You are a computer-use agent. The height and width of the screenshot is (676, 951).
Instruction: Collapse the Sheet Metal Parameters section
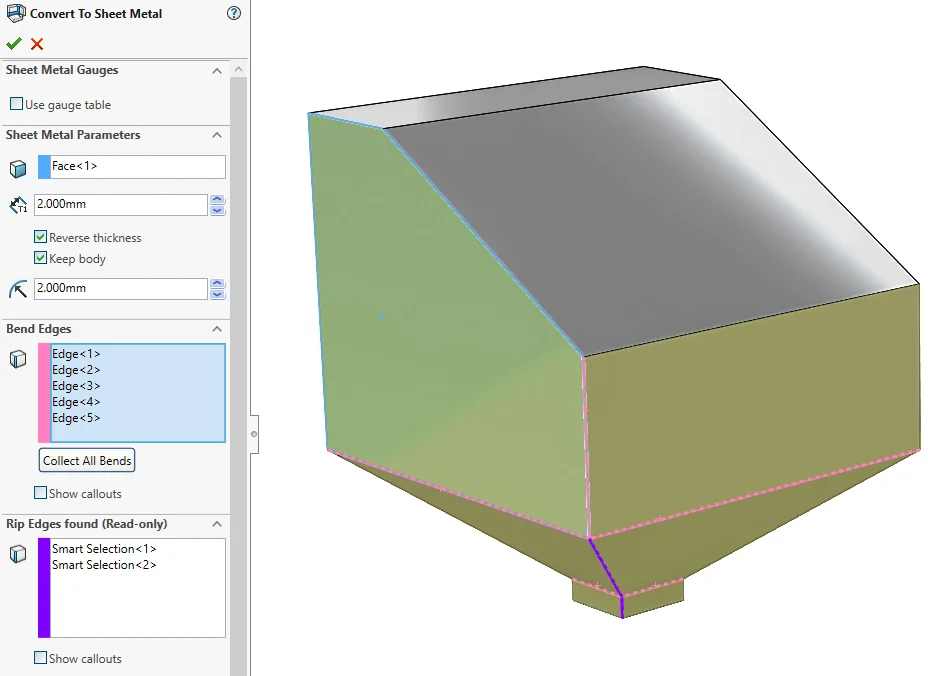click(x=217, y=135)
